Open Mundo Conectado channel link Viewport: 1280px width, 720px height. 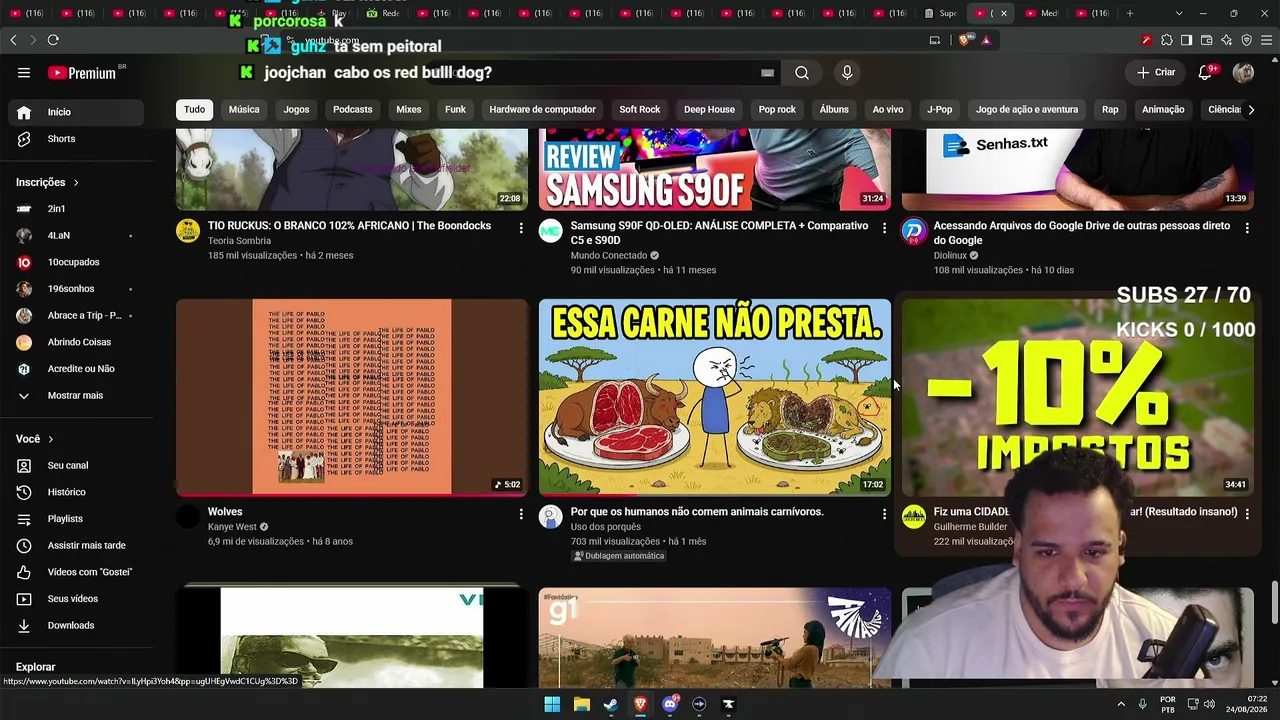point(608,255)
